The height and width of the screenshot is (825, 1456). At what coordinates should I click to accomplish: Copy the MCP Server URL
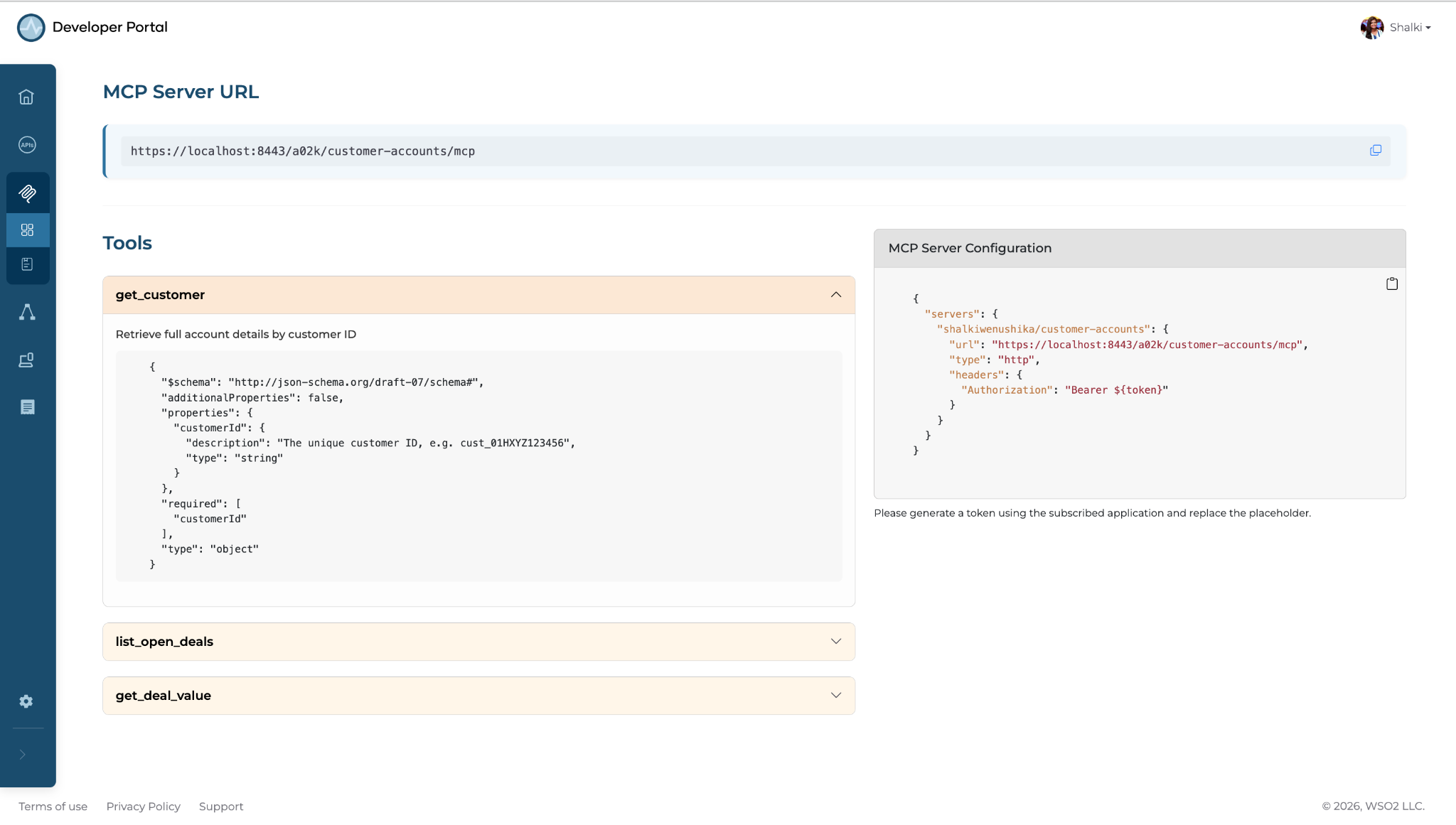[1376, 151]
